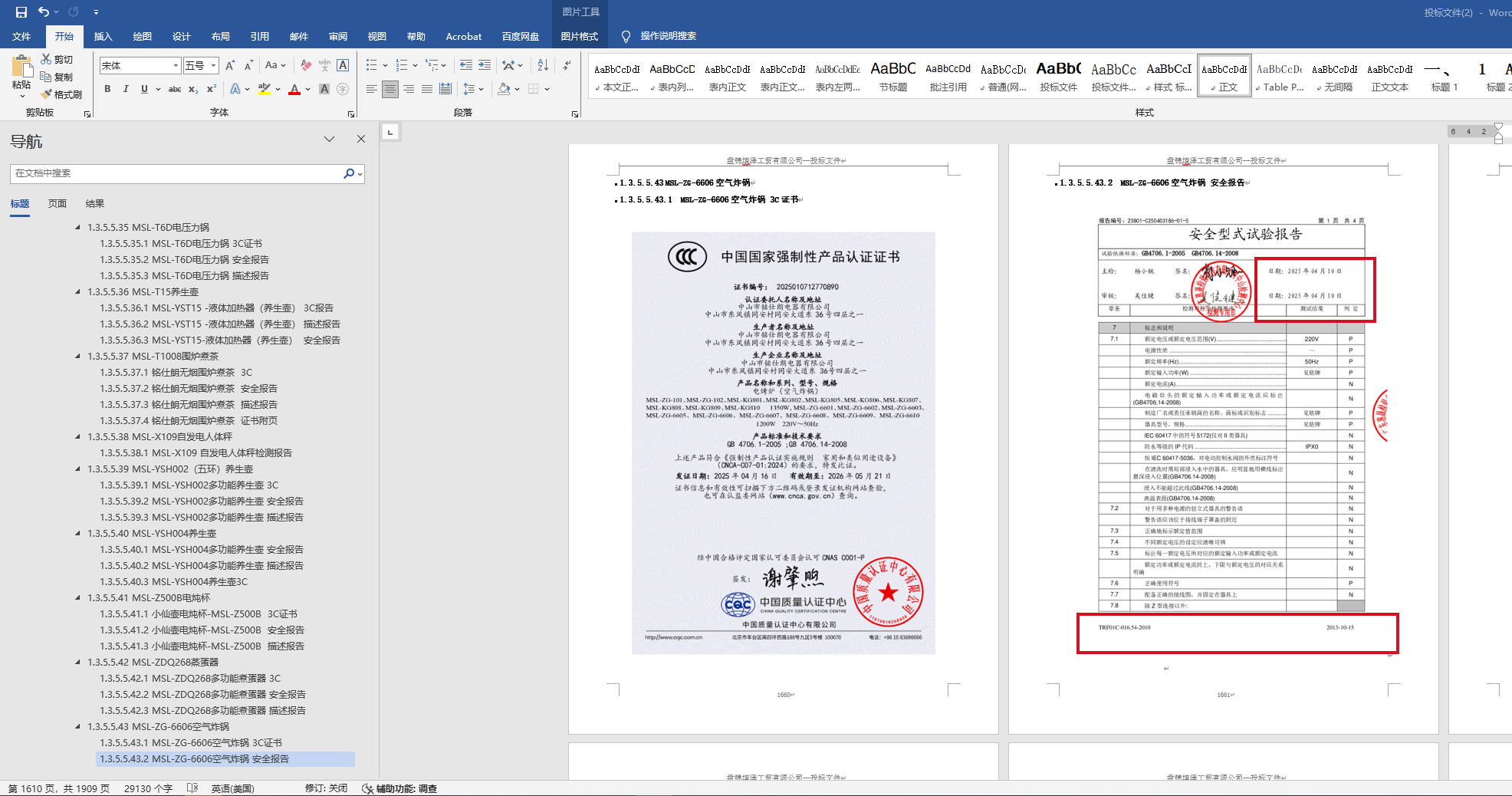Viewport: 1512px width, 796px height.
Task: Close the navigation pane
Action: click(361, 139)
